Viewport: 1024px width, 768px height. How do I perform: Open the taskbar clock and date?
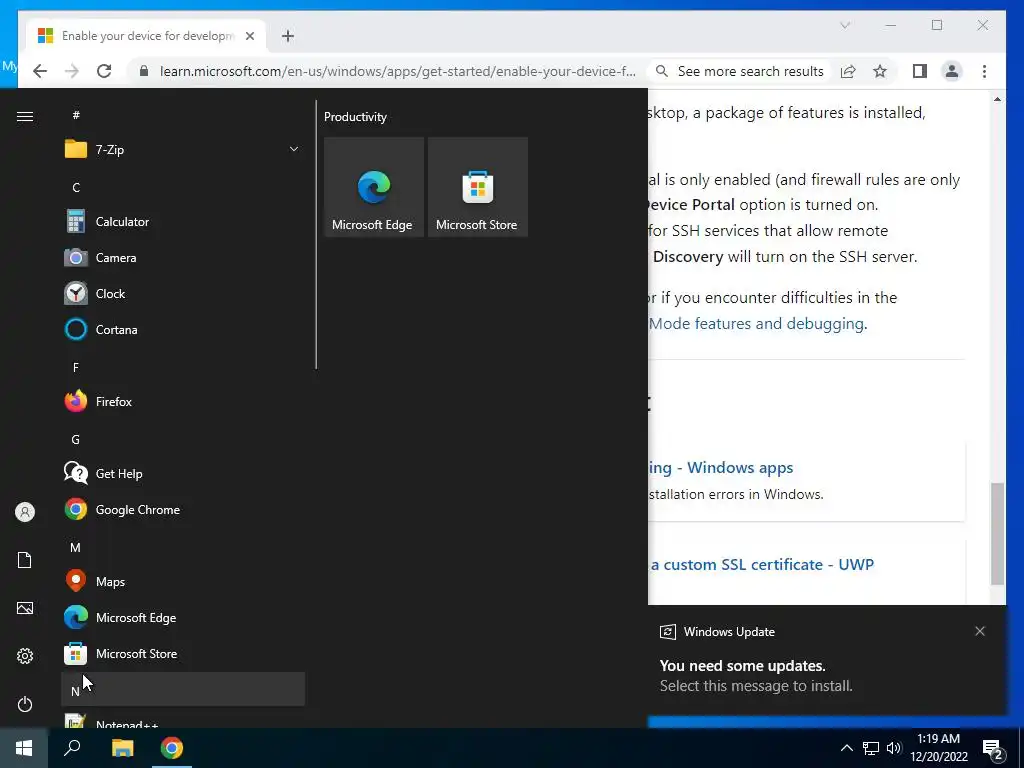(x=938, y=748)
